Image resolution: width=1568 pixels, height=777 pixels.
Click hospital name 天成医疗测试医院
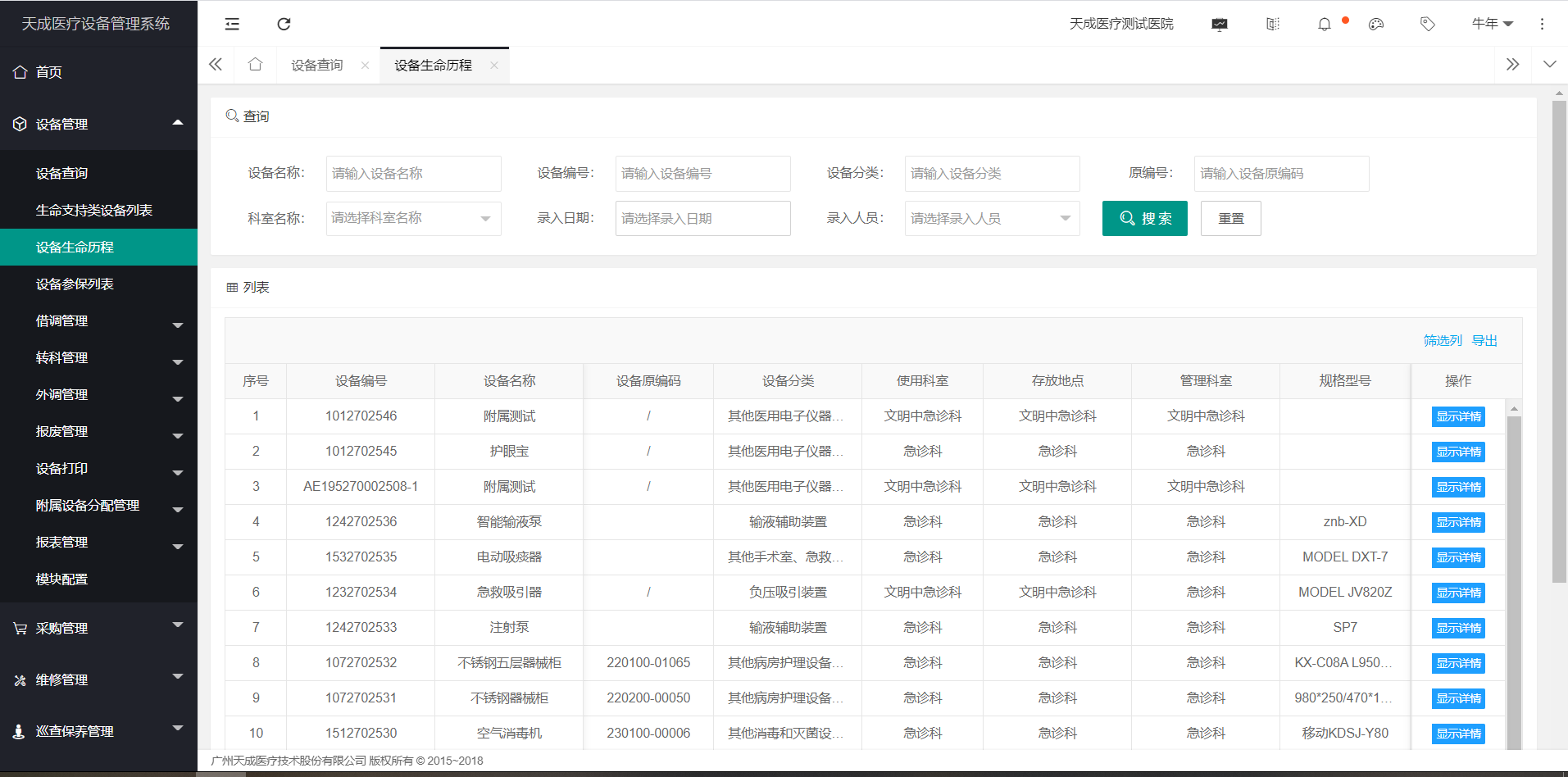pos(1121,24)
